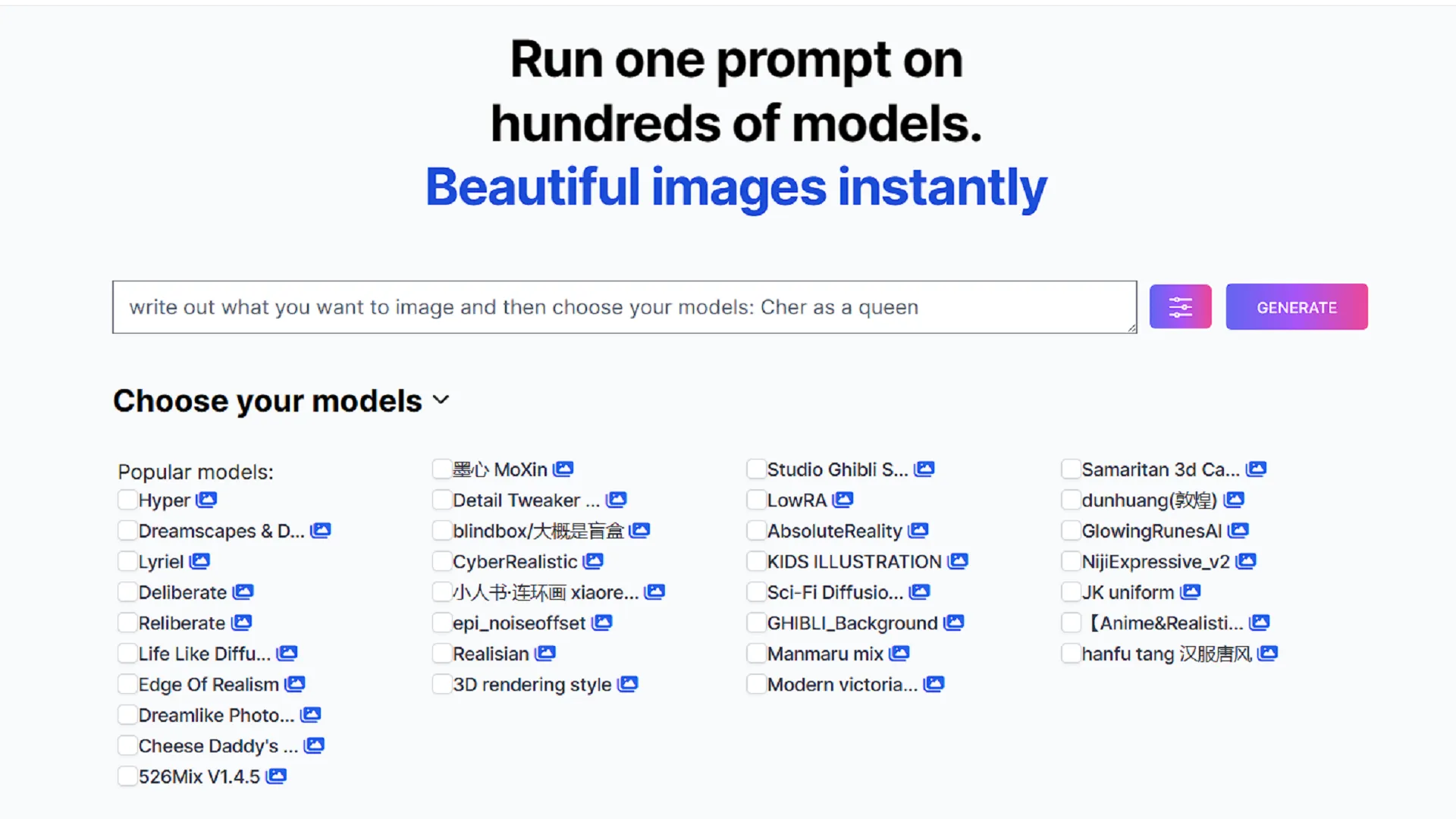Select the 3D rendering style checkbox
Image resolution: width=1456 pixels, height=819 pixels.
pos(442,684)
